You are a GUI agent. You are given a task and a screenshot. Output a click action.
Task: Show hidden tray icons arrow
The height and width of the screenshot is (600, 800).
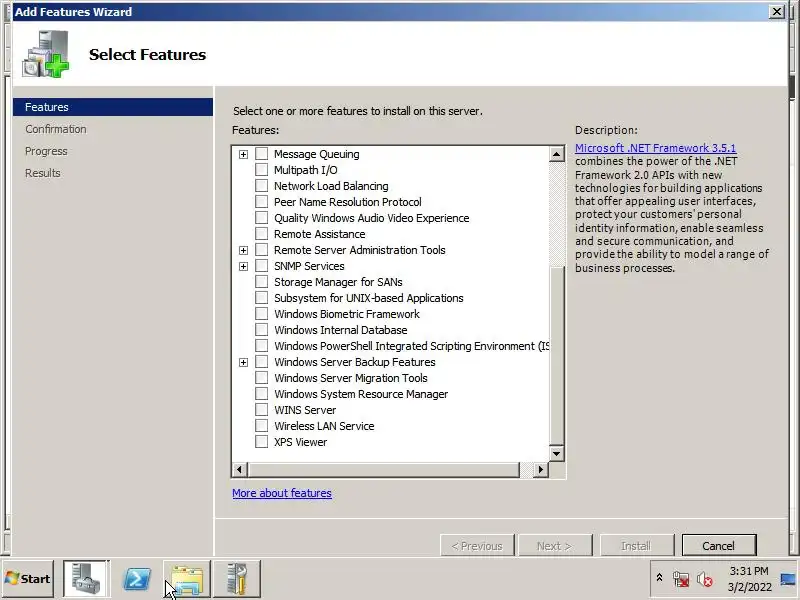[x=659, y=578]
